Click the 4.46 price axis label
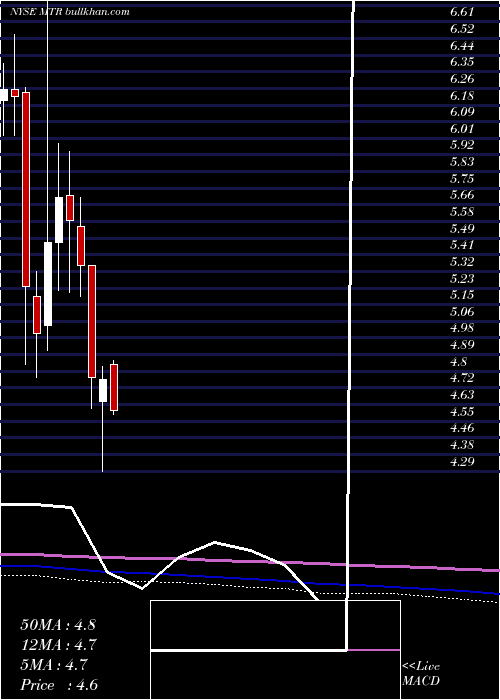This screenshot has height=700, width=500. (x=462, y=429)
